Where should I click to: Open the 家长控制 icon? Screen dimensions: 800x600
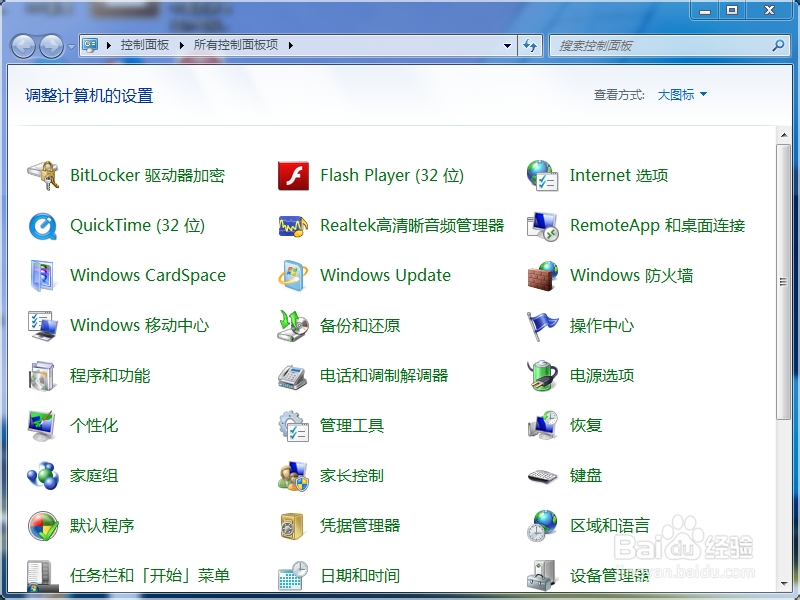click(293, 476)
